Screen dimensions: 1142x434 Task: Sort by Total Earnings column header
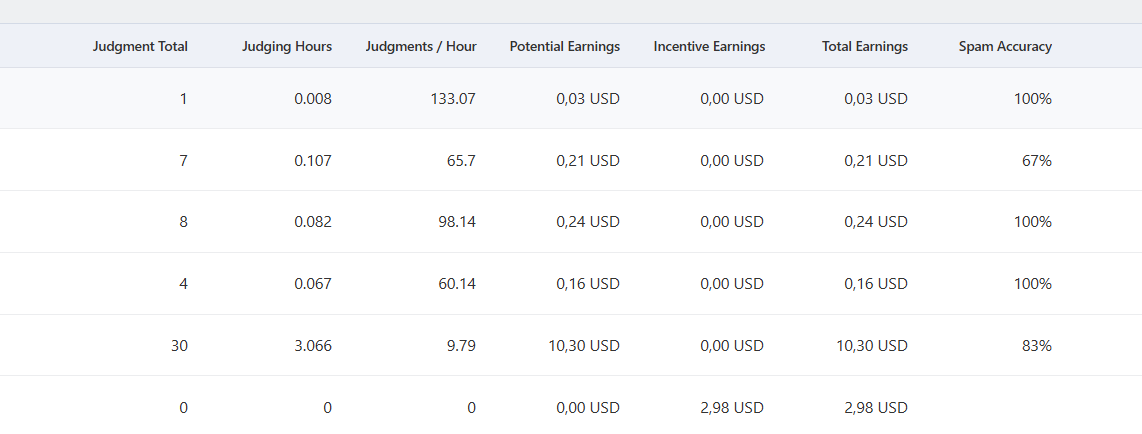[x=865, y=47]
